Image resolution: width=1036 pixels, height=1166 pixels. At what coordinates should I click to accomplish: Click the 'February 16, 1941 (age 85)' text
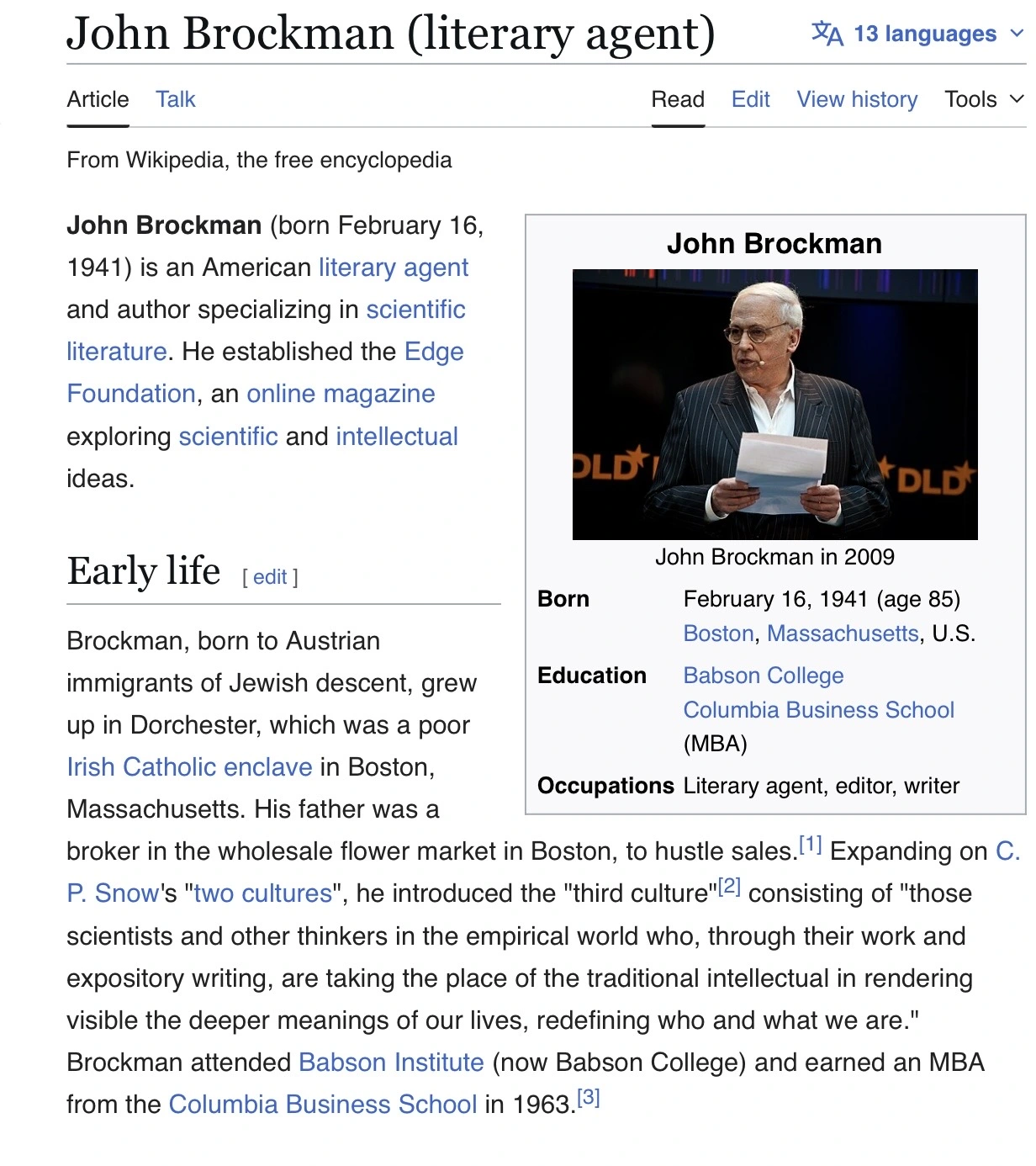click(822, 599)
